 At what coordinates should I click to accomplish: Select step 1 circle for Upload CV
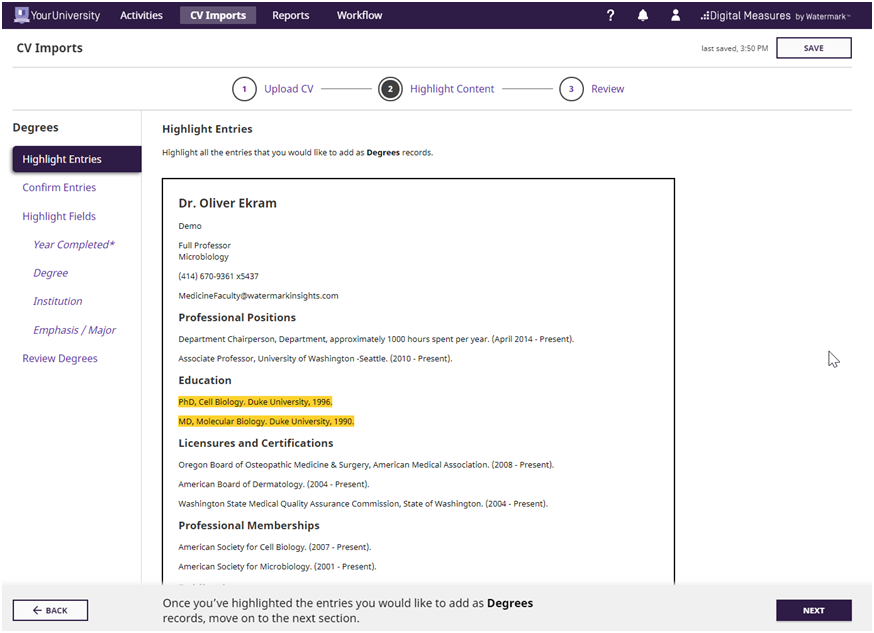[244, 89]
